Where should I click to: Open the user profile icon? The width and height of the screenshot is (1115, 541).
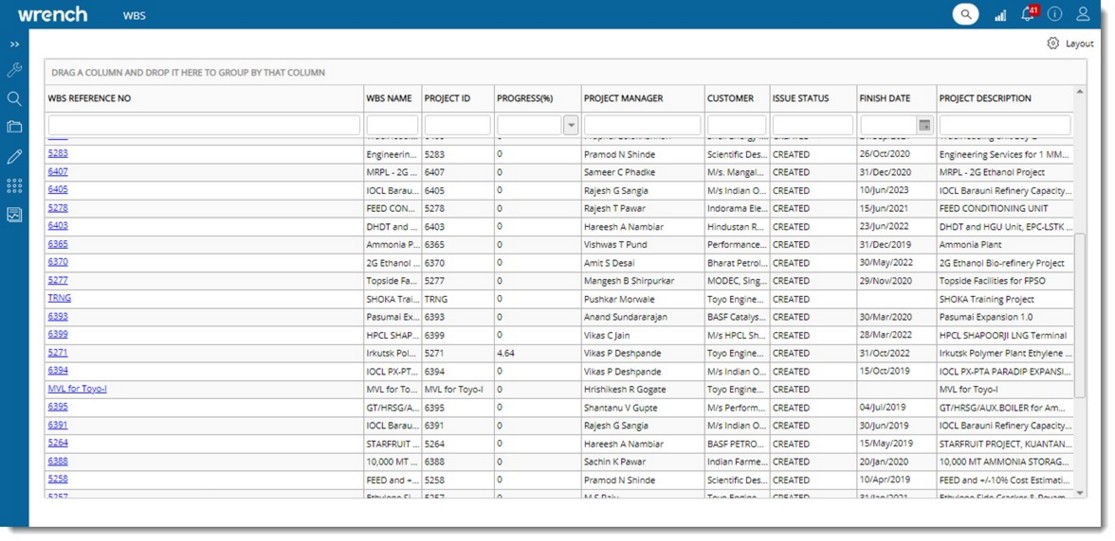(x=1083, y=15)
